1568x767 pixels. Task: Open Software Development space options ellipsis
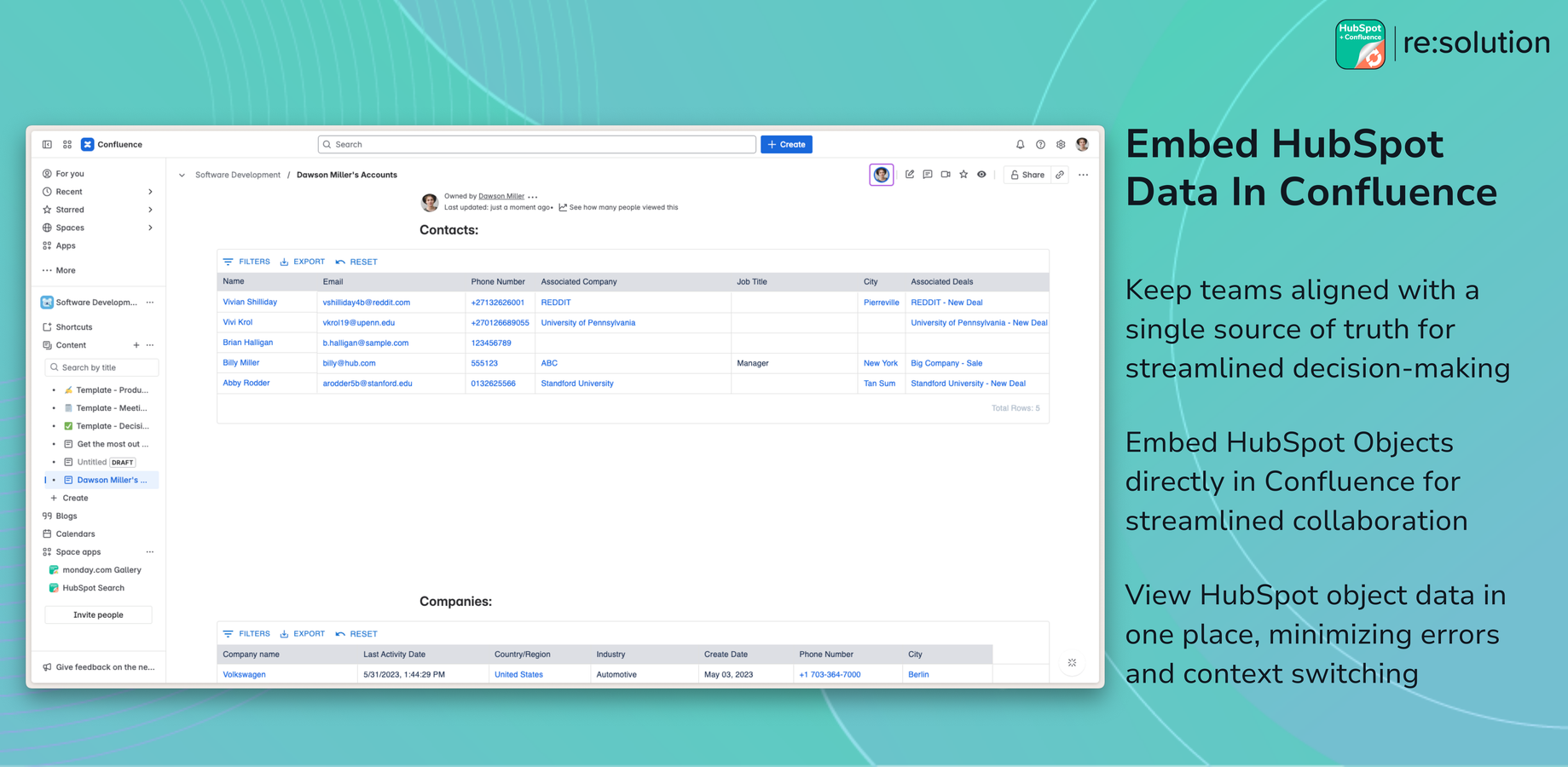(x=150, y=303)
